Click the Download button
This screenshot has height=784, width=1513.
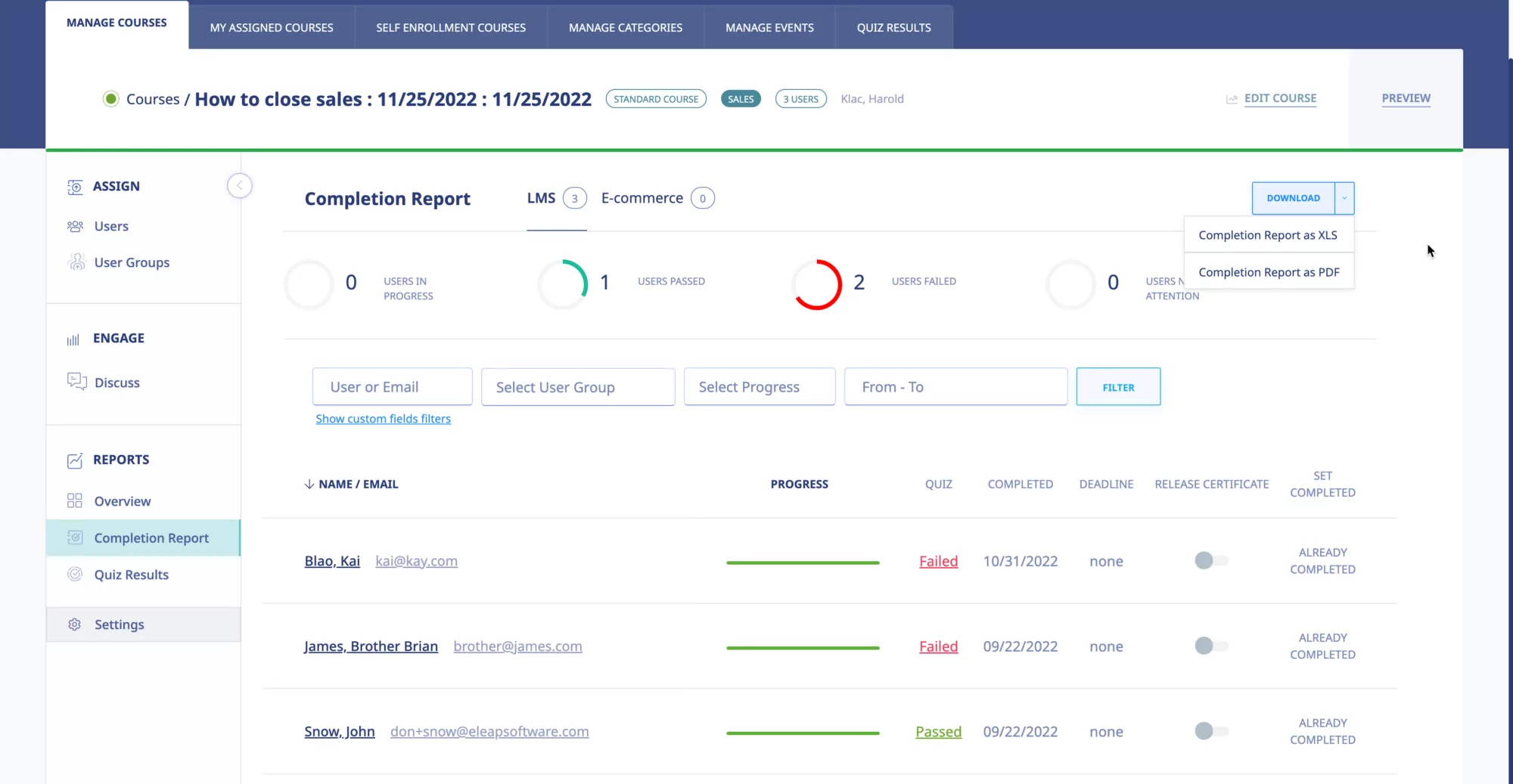[1293, 198]
